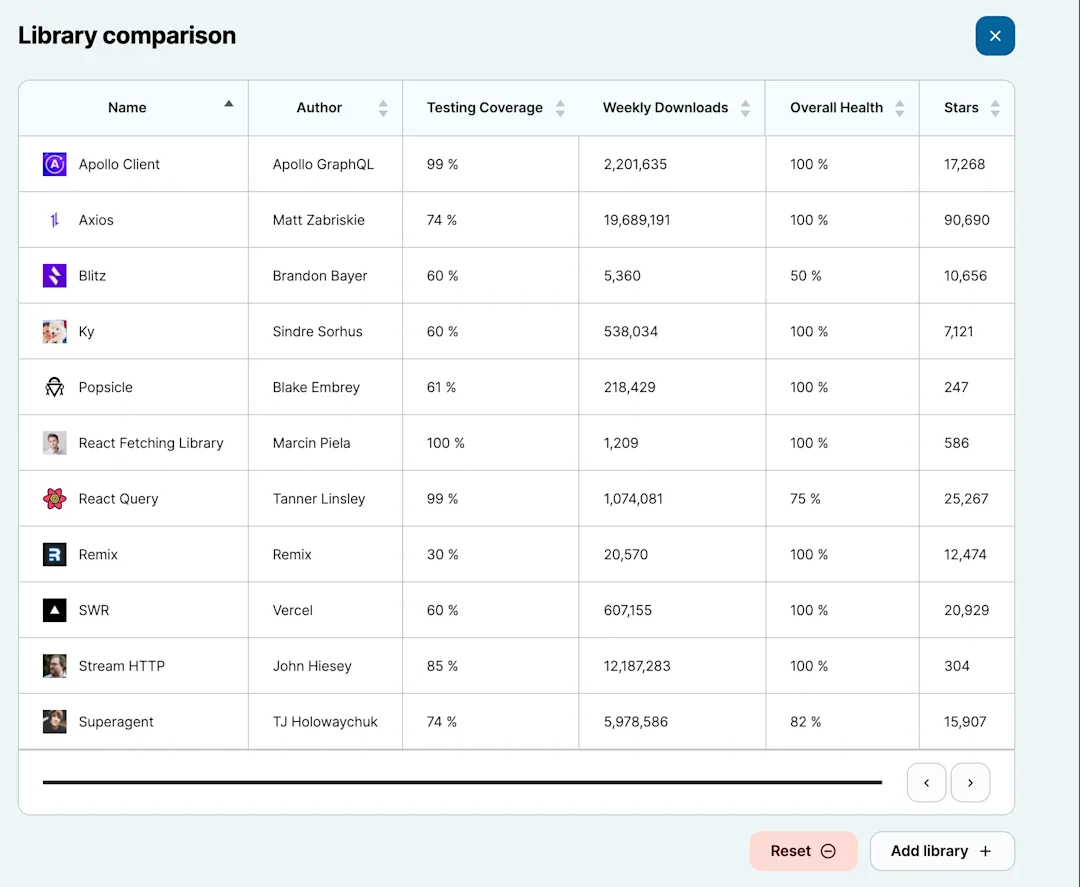This screenshot has width=1080, height=887.
Task: Select the Stream HTTP library name
Action: [121, 666]
